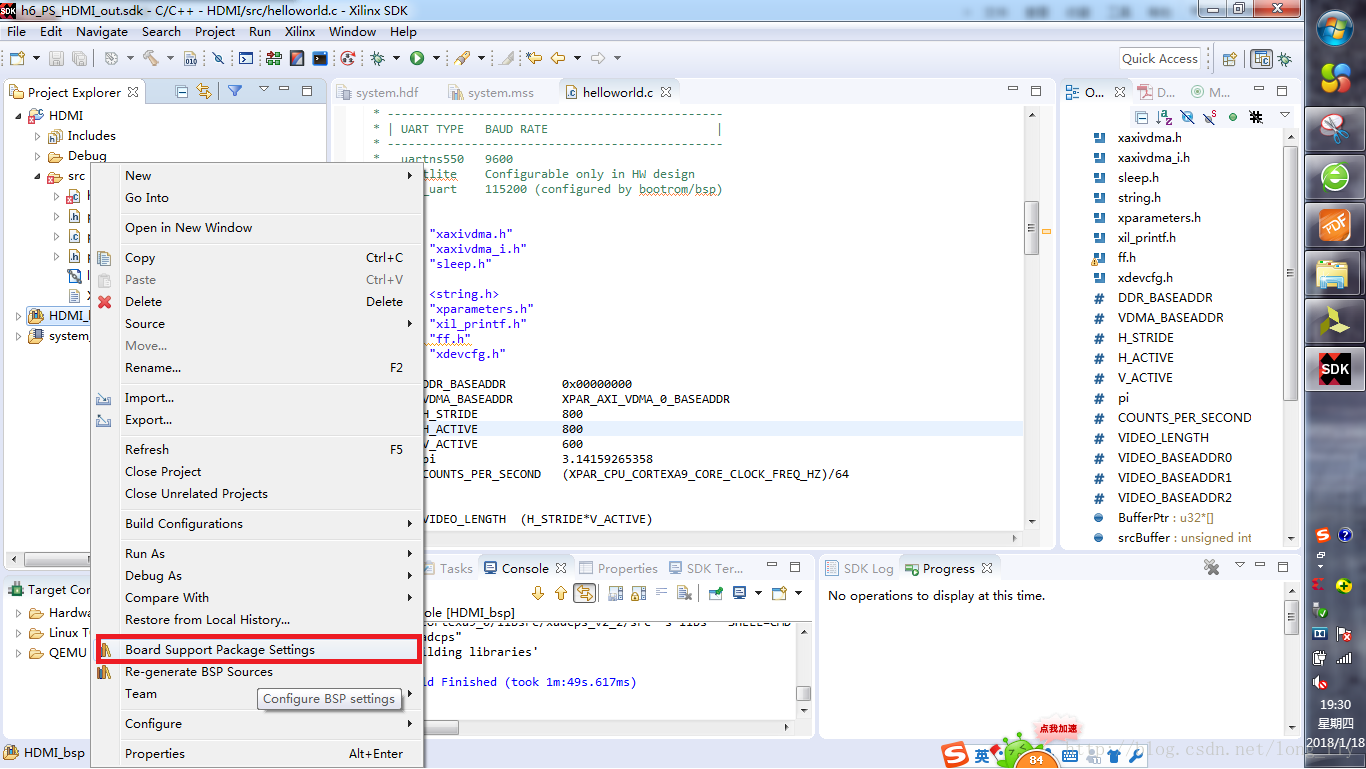This screenshot has width=1366, height=769.
Task: Launch the Xilinx shell terminal icon
Action: pyautogui.click(x=320, y=58)
